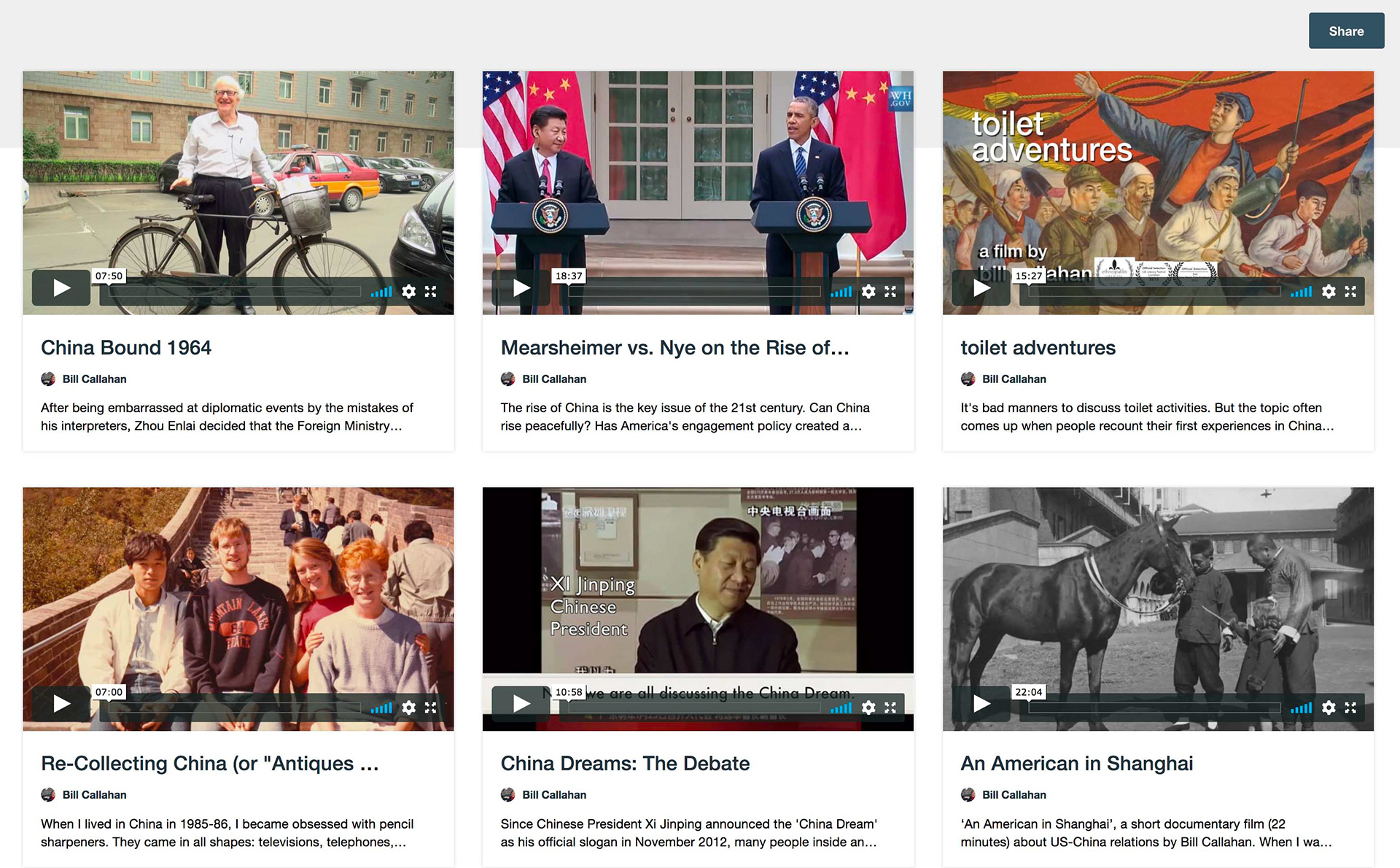1400x868 pixels.
Task: Adjust volume bars on An American in Shanghai video
Action: pos(1301,708)
